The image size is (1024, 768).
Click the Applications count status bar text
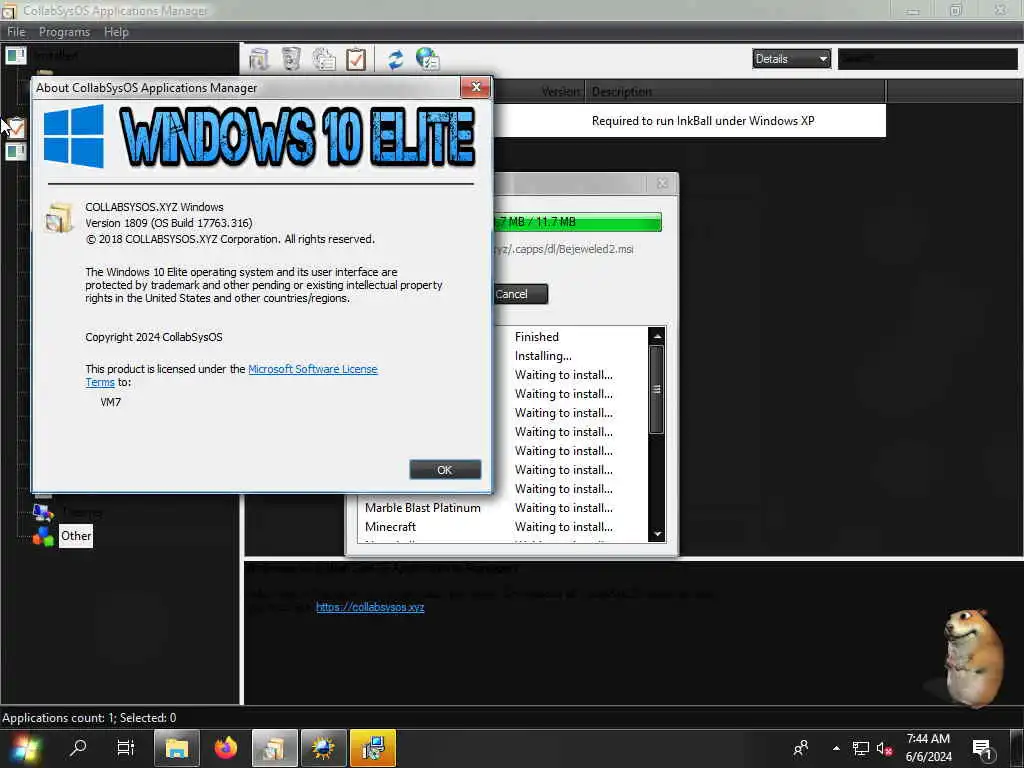coord(89,718)
